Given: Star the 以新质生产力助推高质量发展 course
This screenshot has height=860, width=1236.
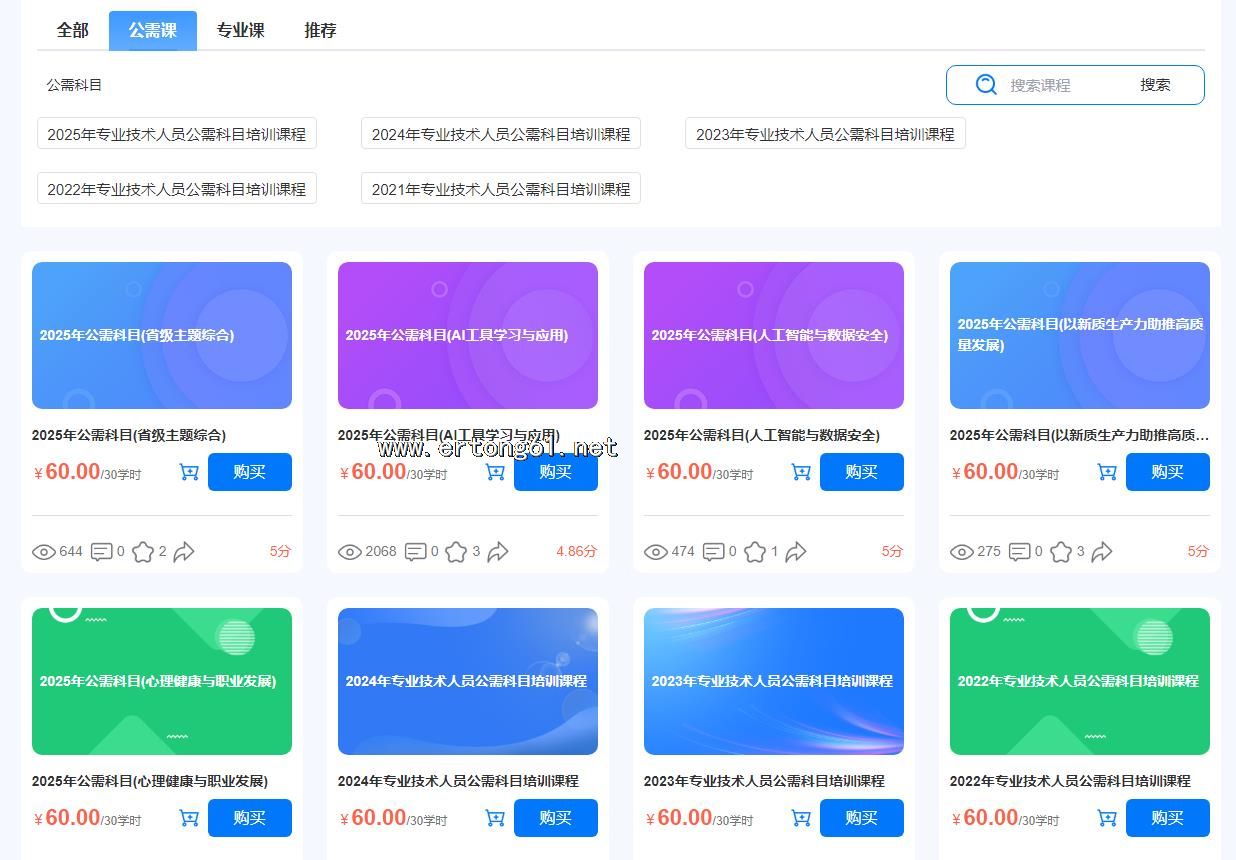Looking at the screenshot, I should (x=1061, y=552).
